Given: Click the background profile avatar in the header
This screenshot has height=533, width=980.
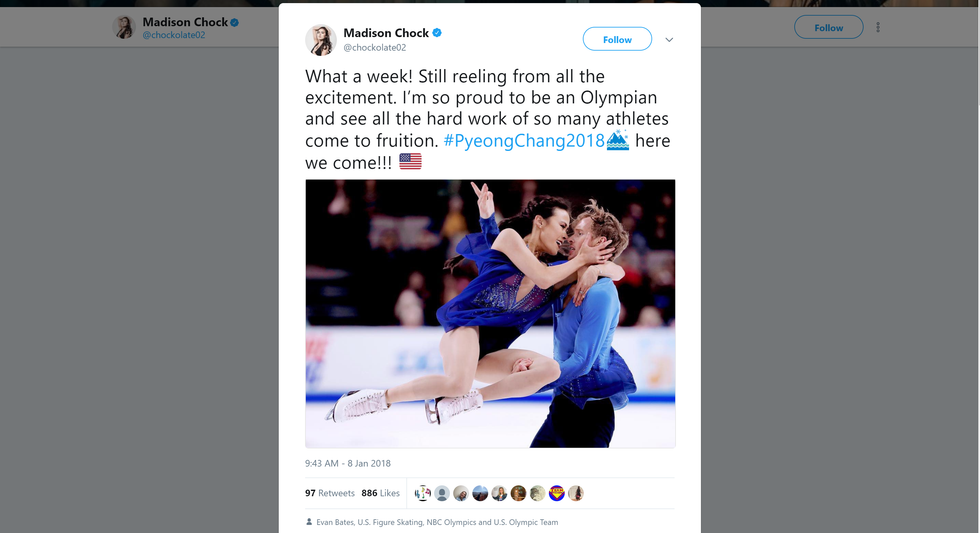Looking at the screenshot, I should [x=125, y=27].
